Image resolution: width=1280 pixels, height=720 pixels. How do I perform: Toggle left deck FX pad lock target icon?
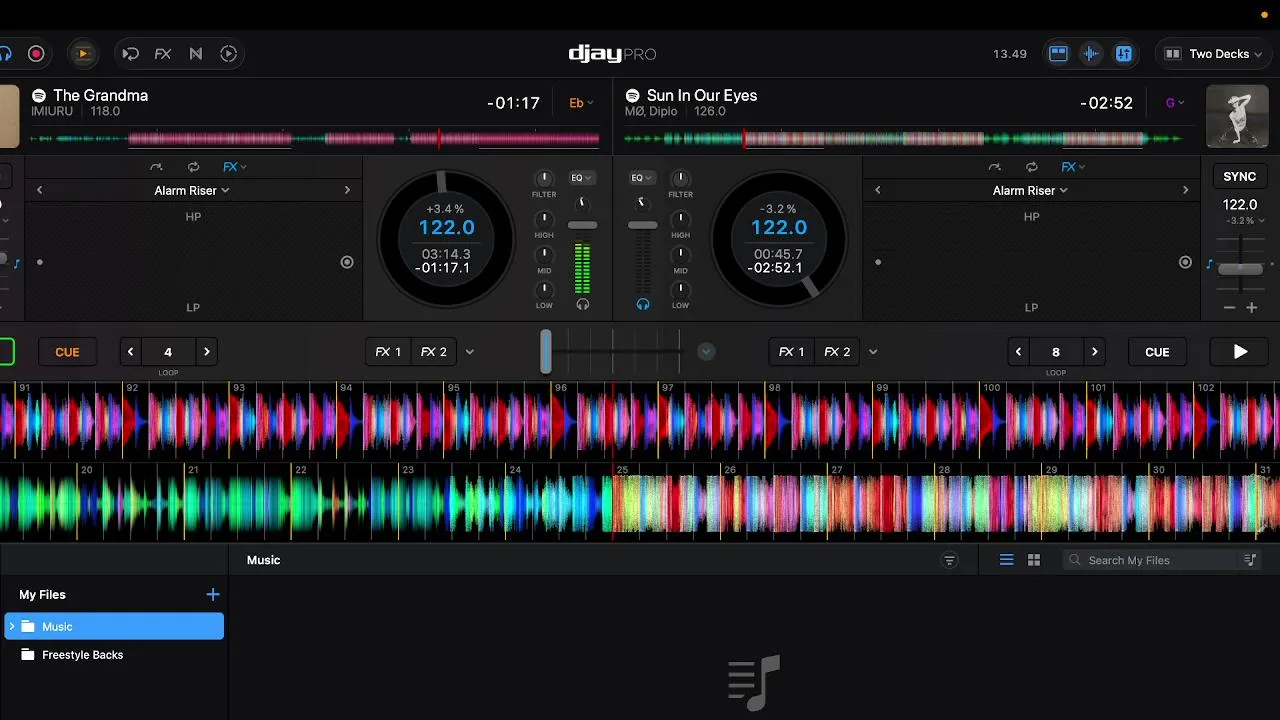pyautogui.click(x=347, y=262)
